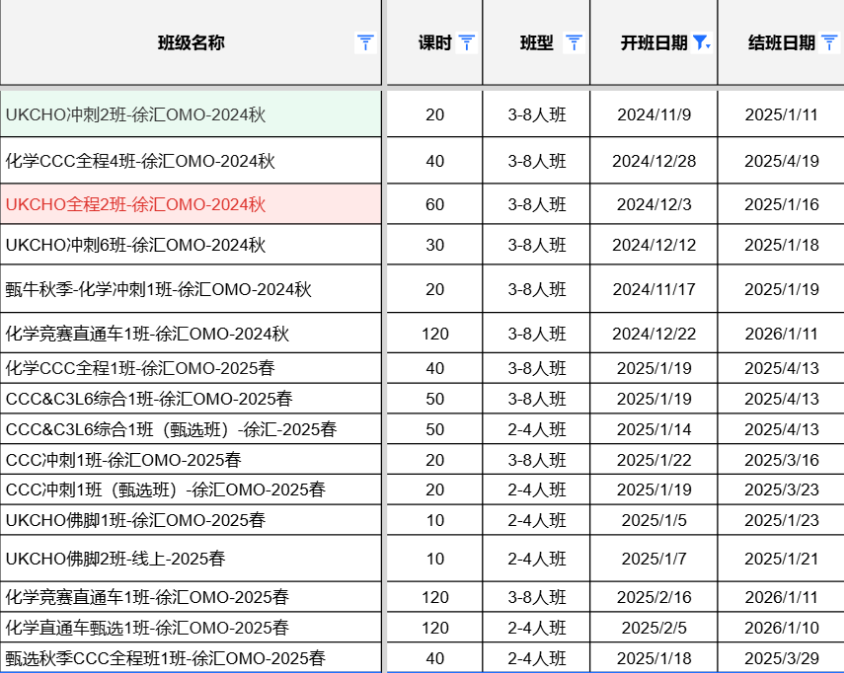Select cell CCC&C3L6综合1班-徐汇OMO-2025春
The image size is (844, 673).
click(191, 398)
